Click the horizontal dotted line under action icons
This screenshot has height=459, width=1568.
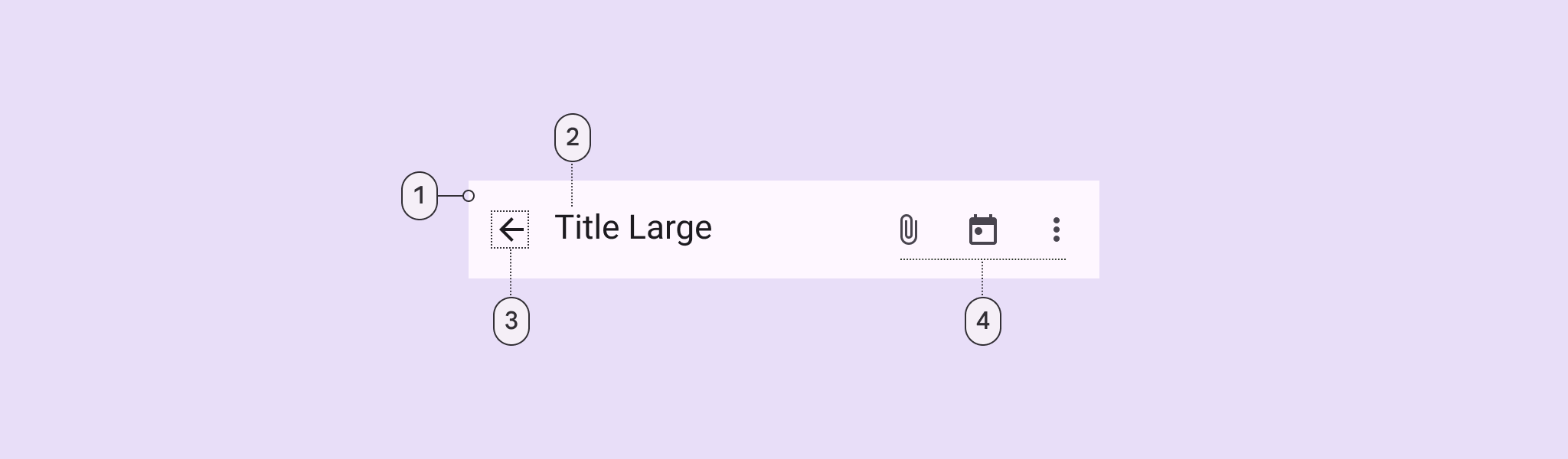pyautogui.click(x=942, y=259)
